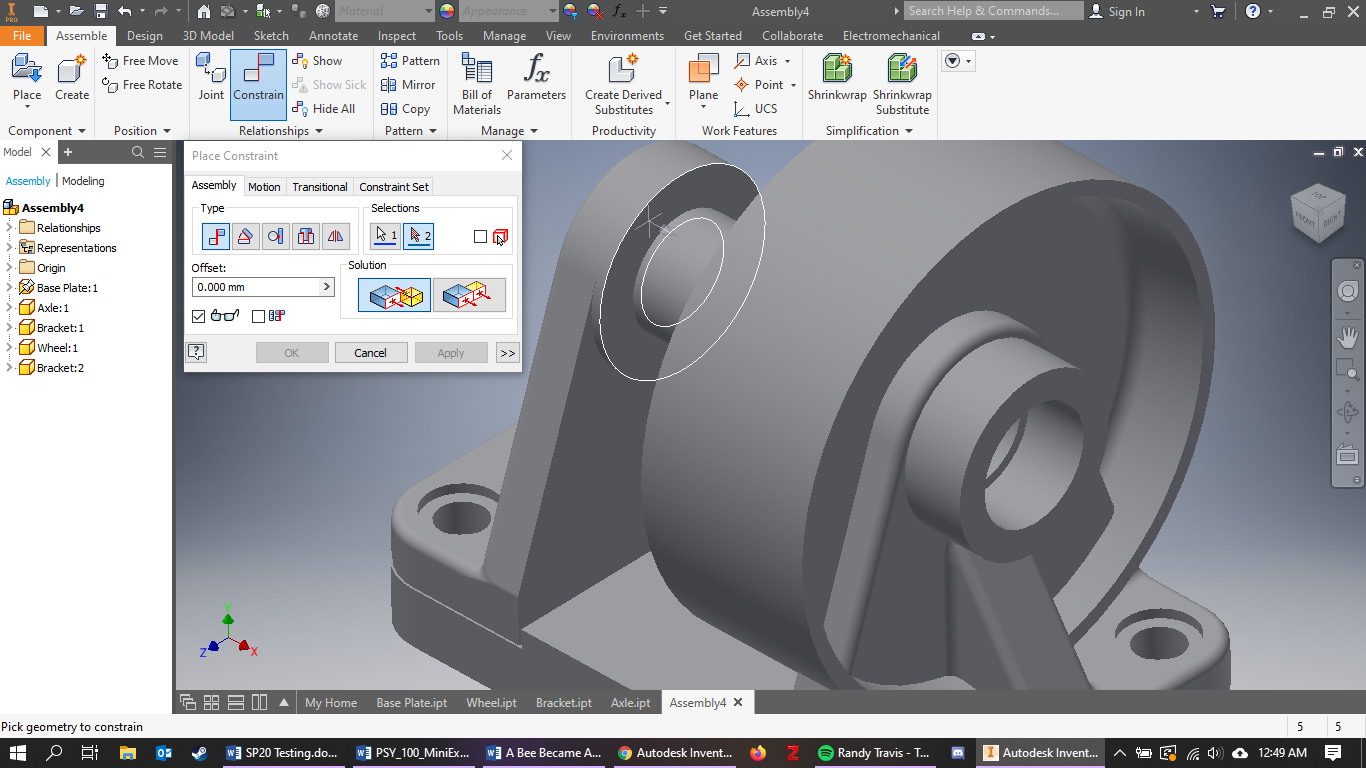Open the File menu
Viewport: 1366px width, 768px height.
click(22, 36)
